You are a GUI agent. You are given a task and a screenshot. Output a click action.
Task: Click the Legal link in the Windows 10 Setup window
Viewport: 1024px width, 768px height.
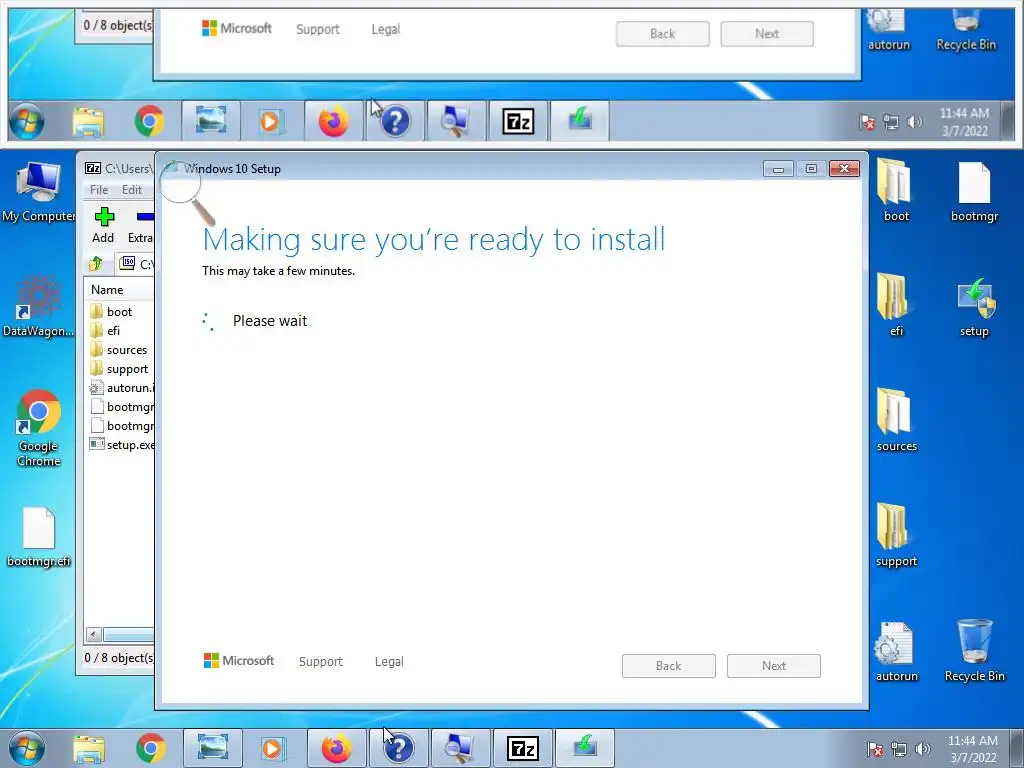(x=389, y=662)
